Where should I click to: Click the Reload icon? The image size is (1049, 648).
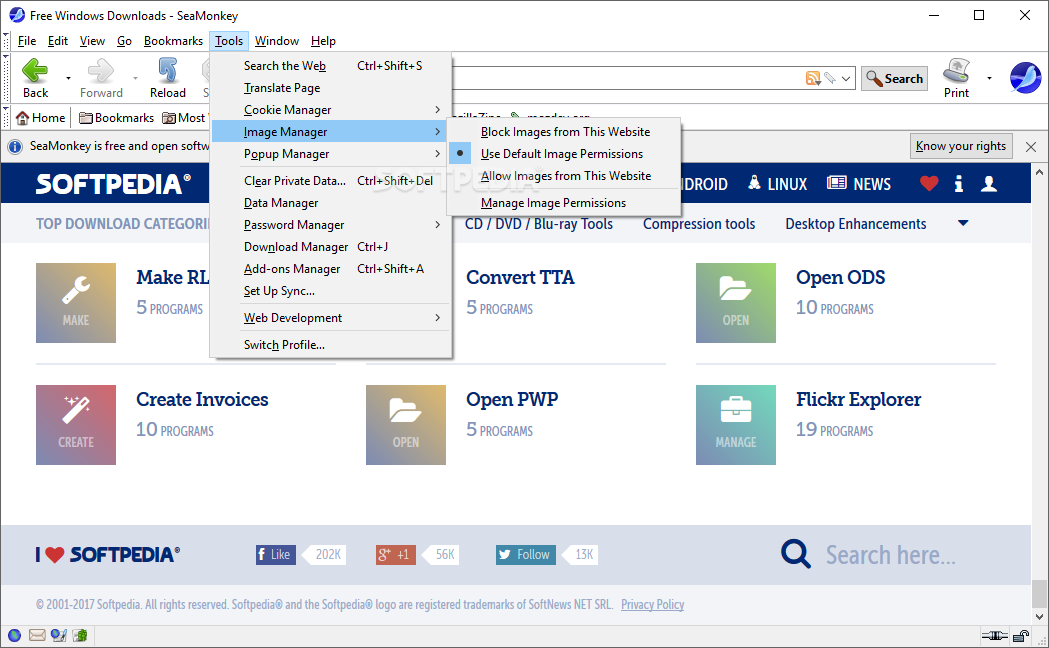coord(167,70)
